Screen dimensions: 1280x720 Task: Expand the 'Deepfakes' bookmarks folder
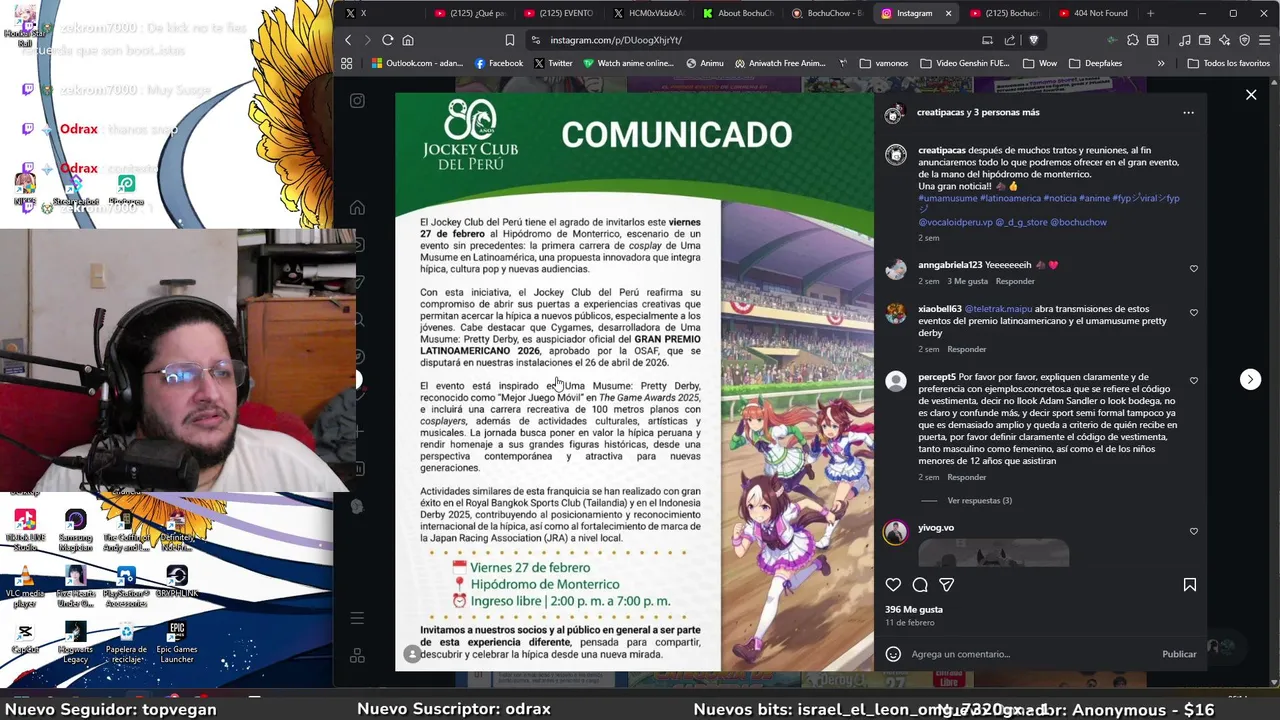[x=1095, y=63]
